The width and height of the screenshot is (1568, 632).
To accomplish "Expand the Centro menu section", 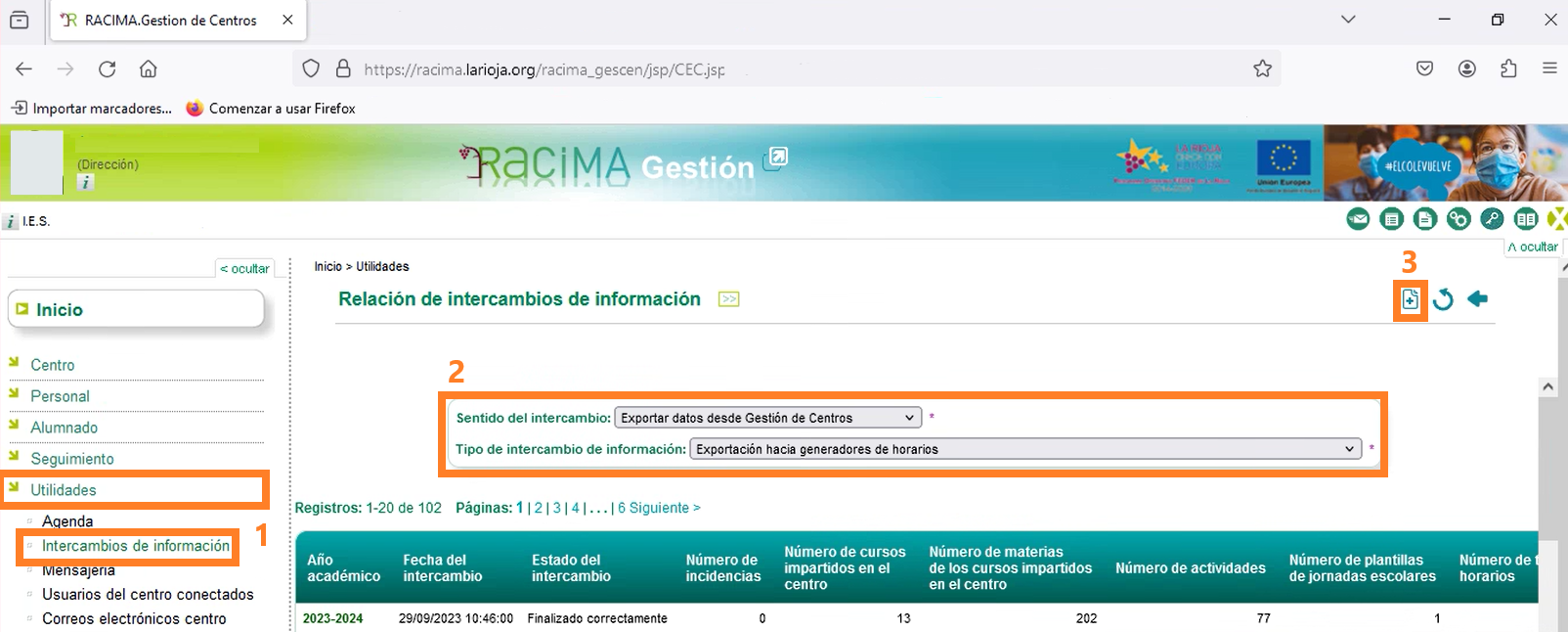I will pyautogui.click(x=52, y=365).
